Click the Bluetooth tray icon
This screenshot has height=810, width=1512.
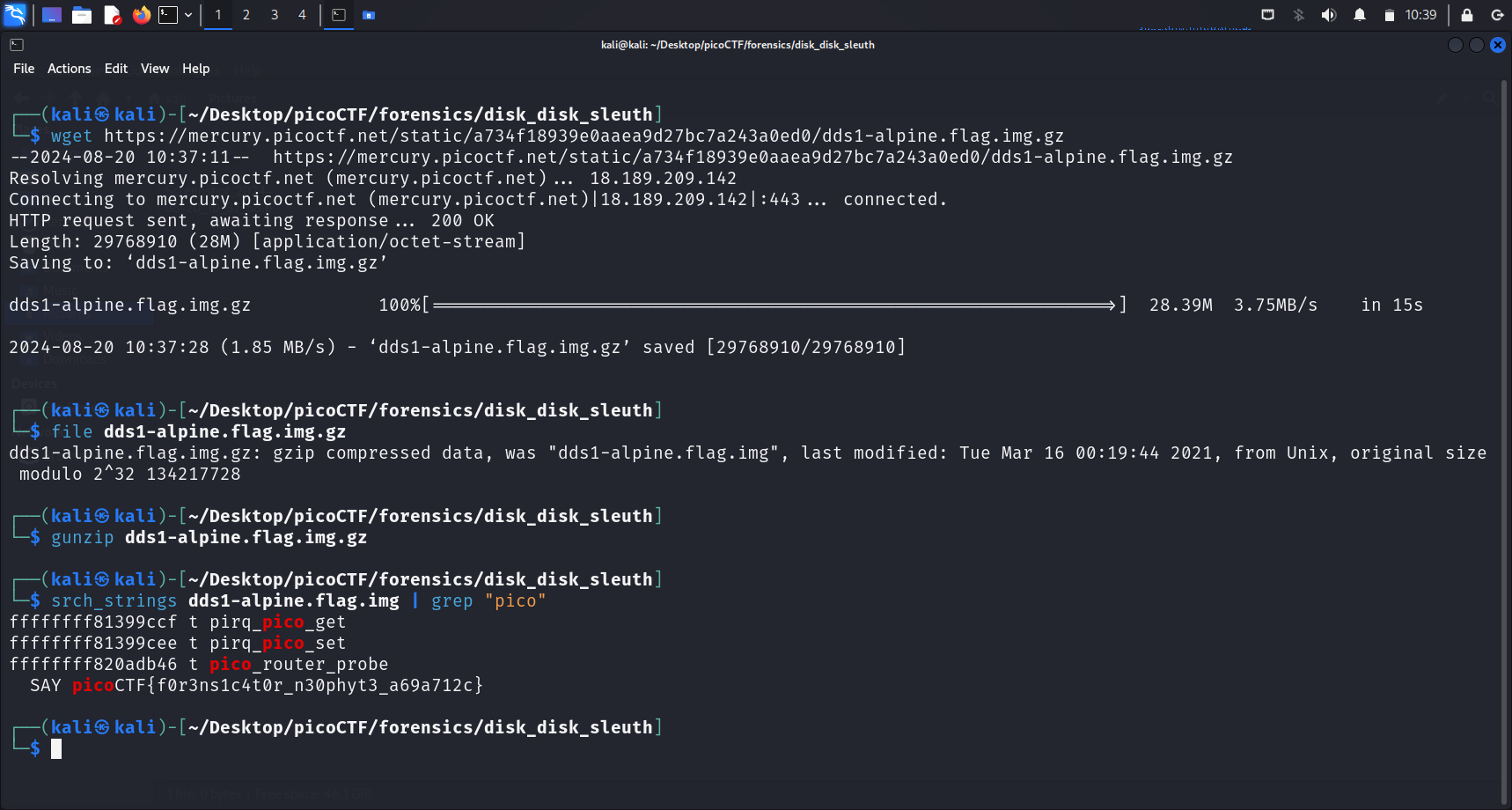click(x=1299, y=15)
